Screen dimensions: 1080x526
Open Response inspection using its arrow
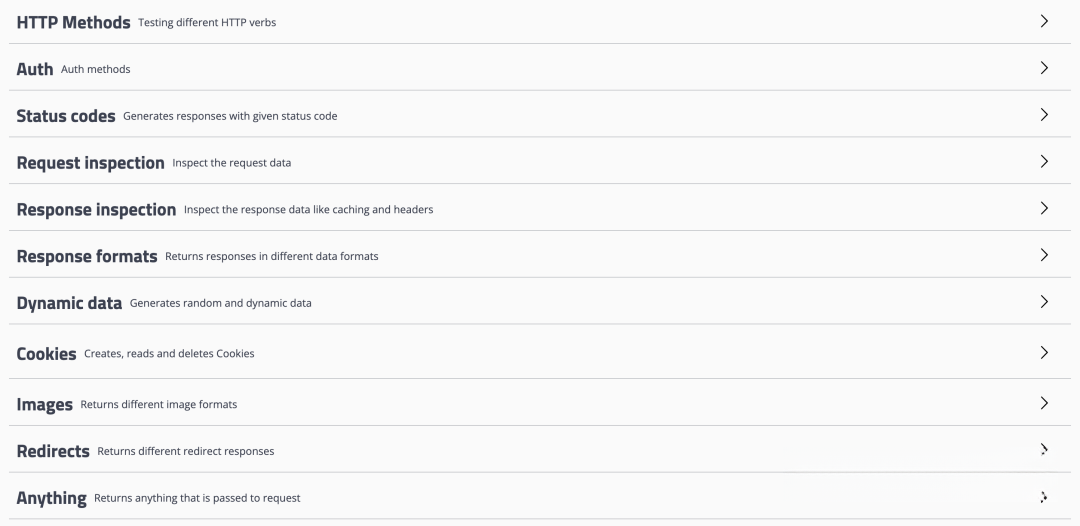pyautogui.click(x=1044, y=208)
